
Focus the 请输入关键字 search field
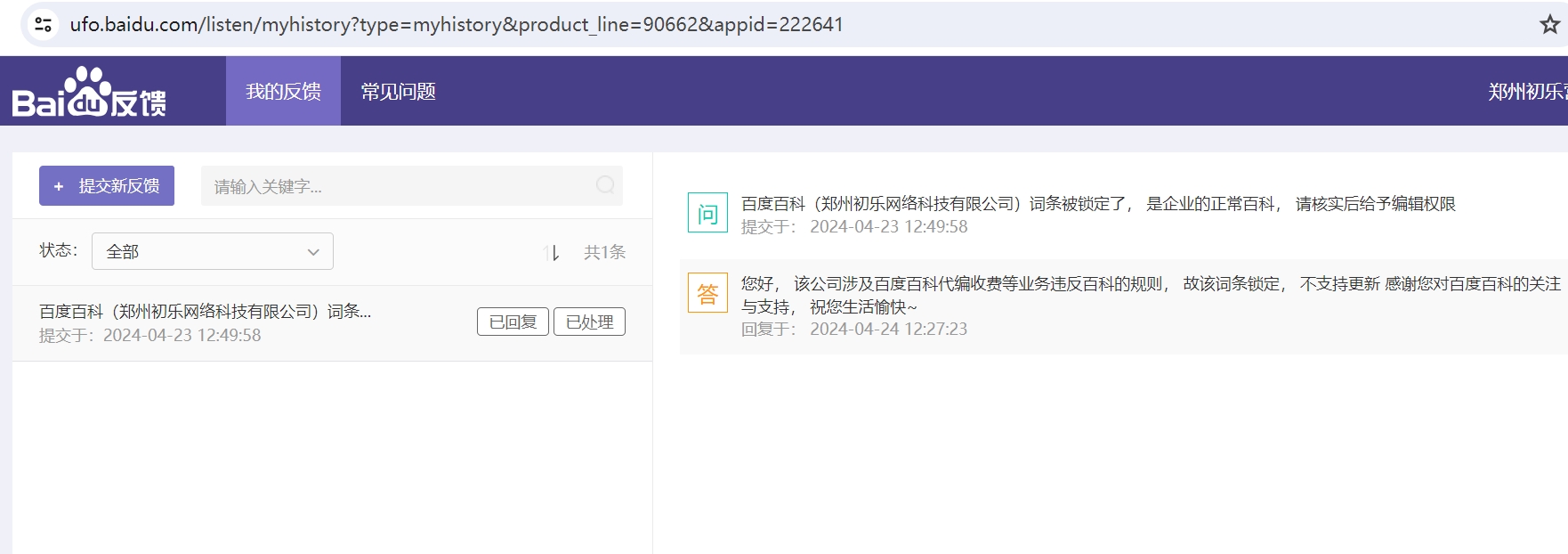[412, 185]
